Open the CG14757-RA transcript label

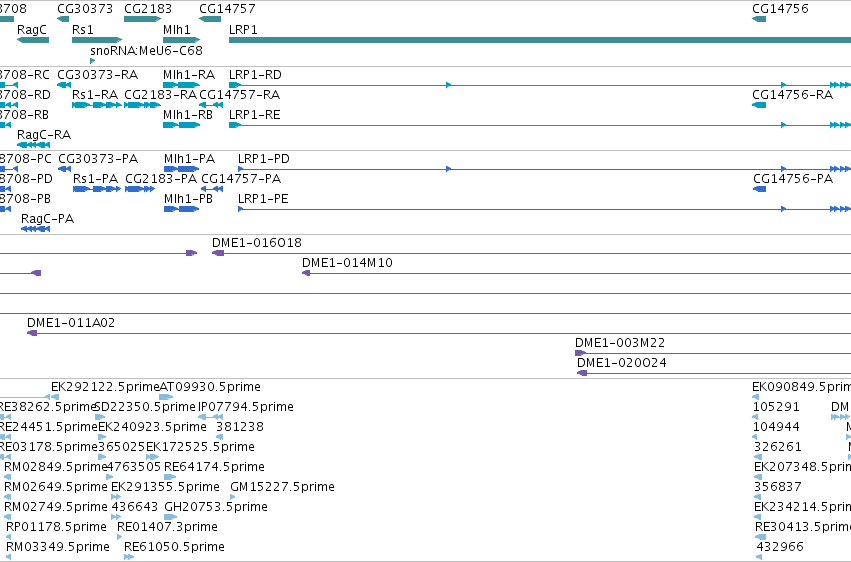pos(239,94)
